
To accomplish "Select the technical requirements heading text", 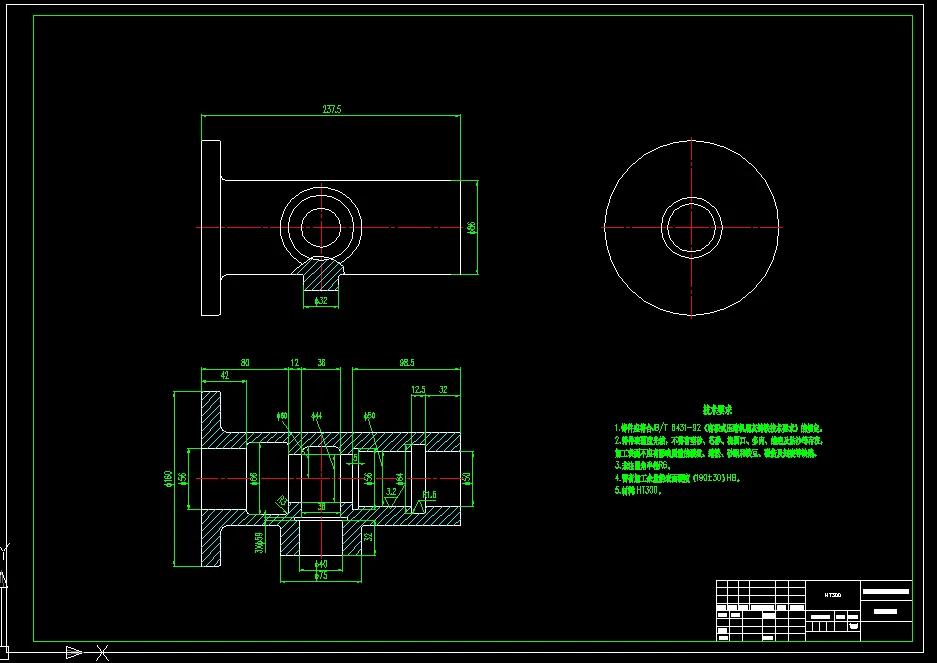I will point(717,410).
